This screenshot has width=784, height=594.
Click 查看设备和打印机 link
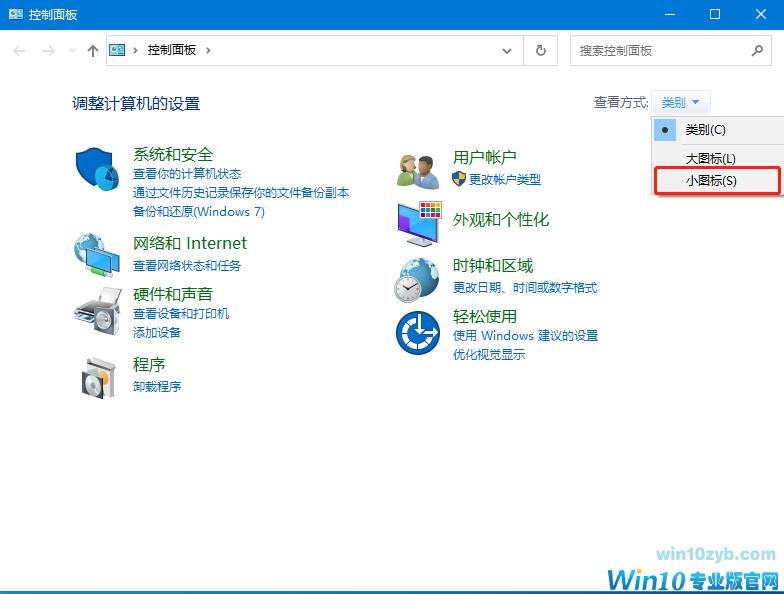[x=181, y=314]
